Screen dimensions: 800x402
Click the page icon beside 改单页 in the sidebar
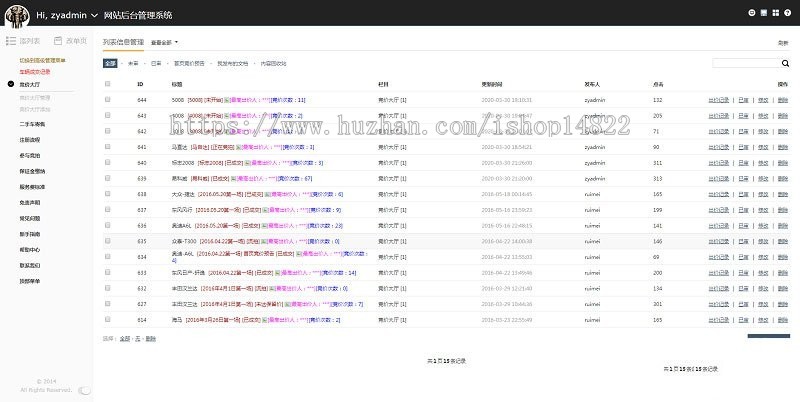point(58,41)
